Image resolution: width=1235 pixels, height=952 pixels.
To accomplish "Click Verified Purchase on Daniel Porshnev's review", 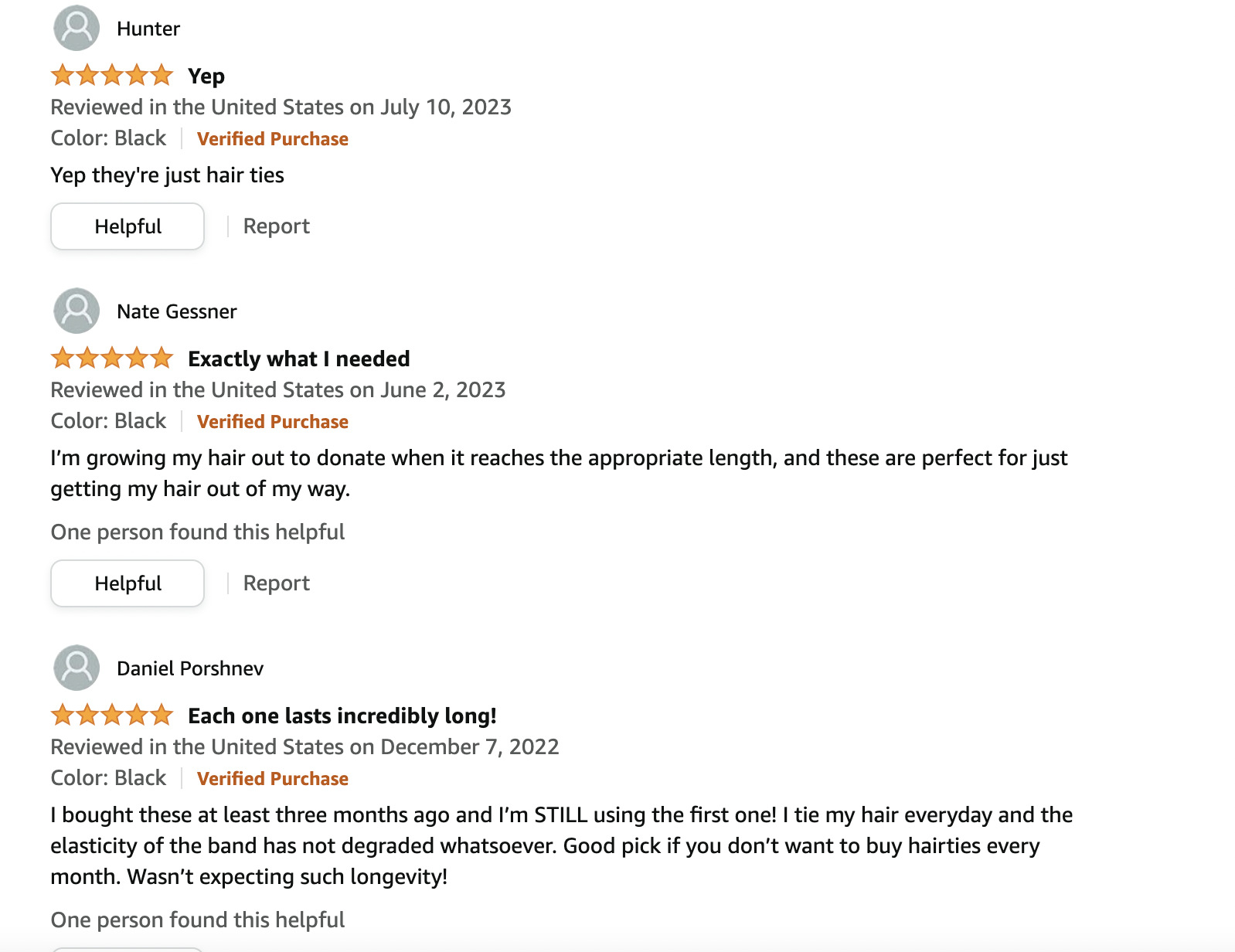I will [x=272, y=779].
